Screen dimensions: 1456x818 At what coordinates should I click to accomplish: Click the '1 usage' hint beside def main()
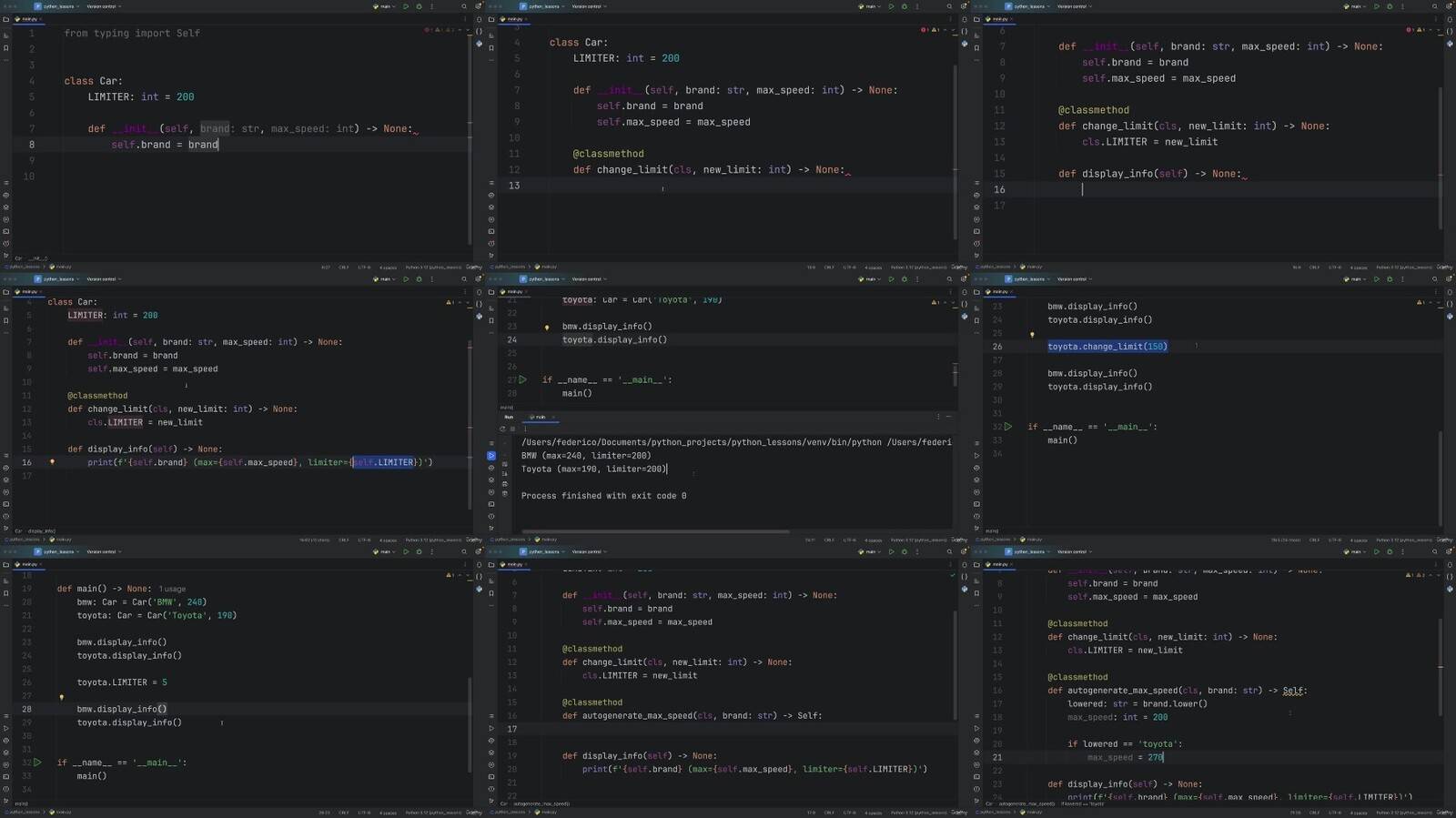point(172,589)
